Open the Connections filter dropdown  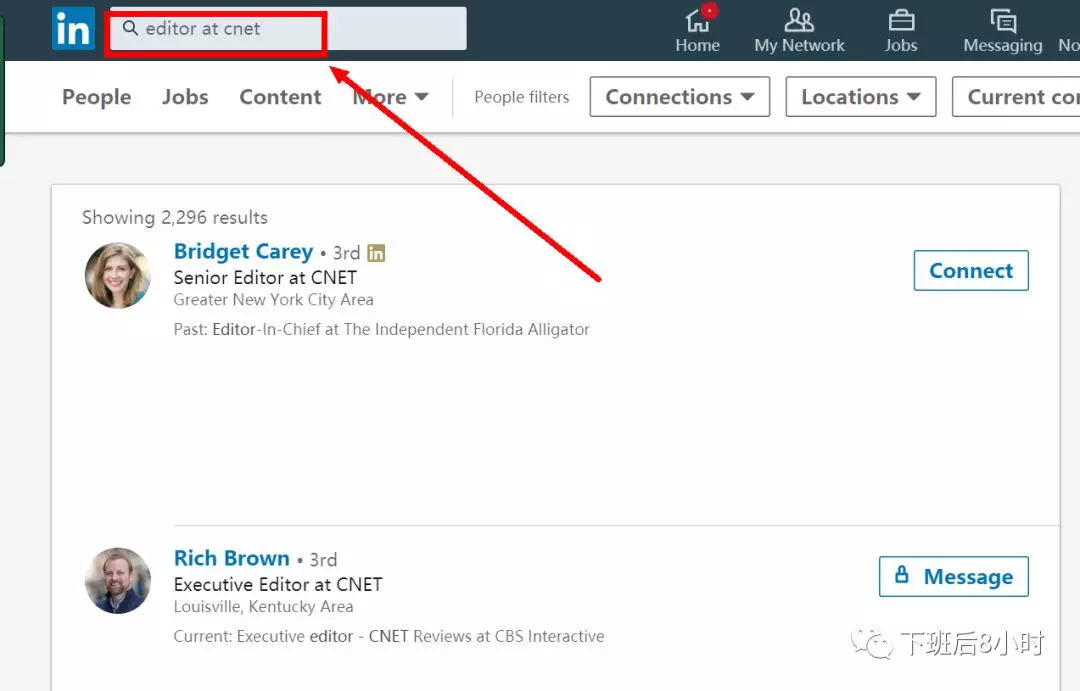tap(680, 96)
